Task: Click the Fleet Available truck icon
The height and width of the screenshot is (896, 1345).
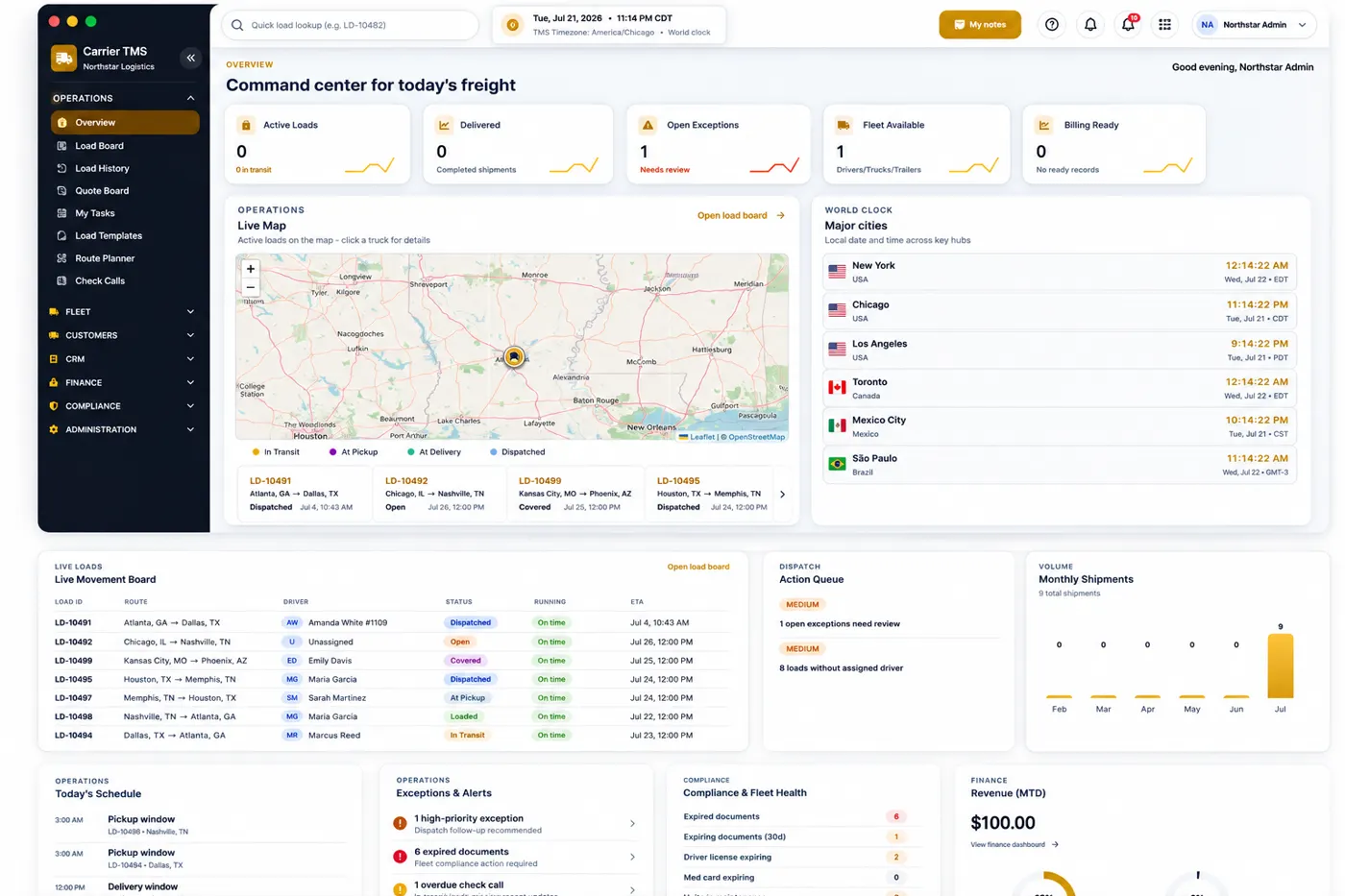Action: pyautogui.click(x=844, y=125)
